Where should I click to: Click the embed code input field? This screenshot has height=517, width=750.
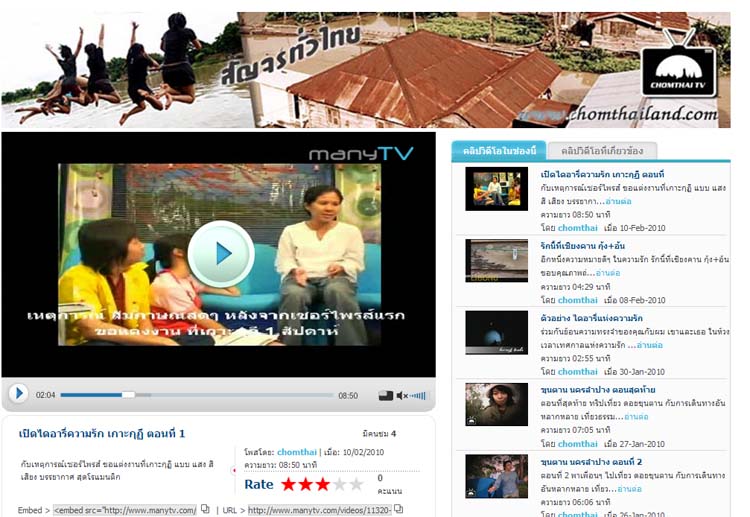coord(125,510)
